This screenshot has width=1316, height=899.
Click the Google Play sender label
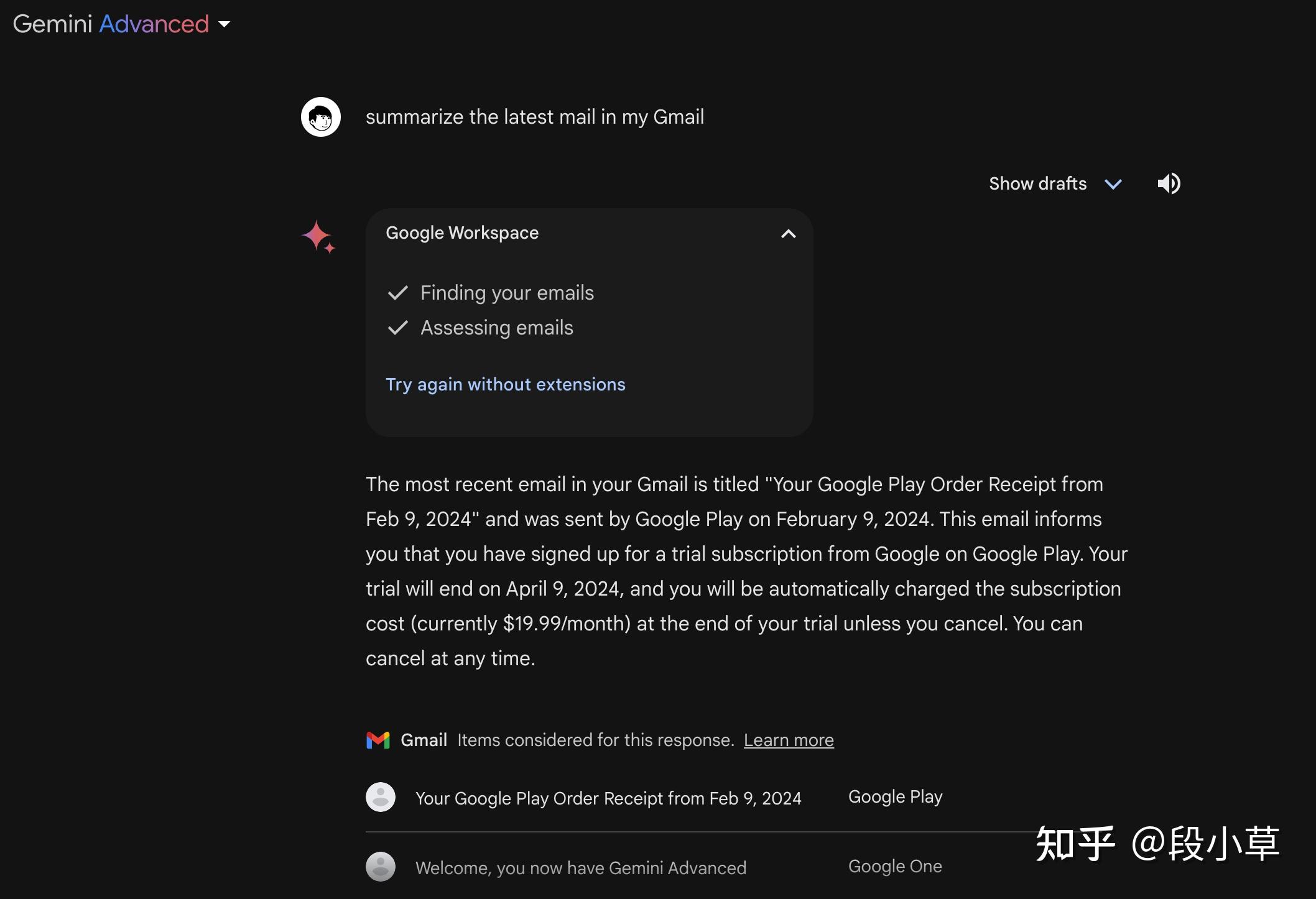(x=895, y=797)
